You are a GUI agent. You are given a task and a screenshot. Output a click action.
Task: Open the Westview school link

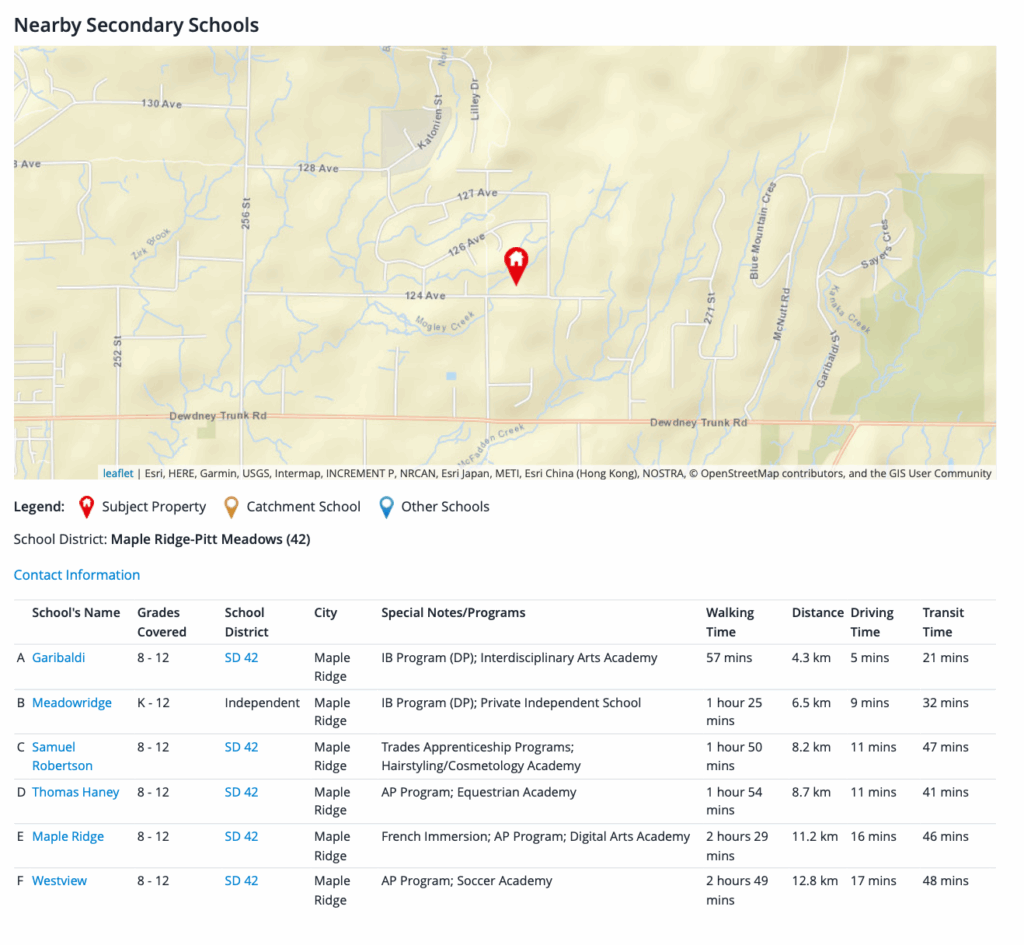59,881
